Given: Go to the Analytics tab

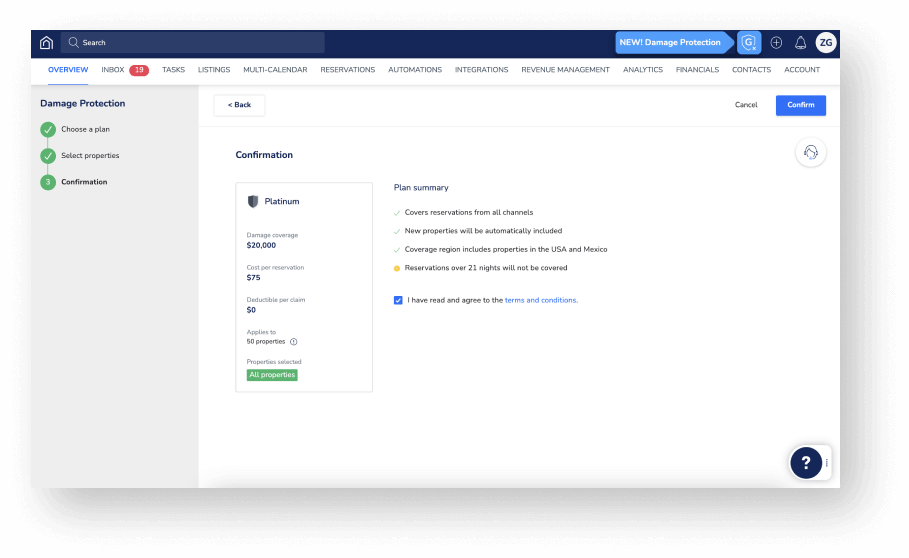Looking at the screenshot, I should (643, 70).
